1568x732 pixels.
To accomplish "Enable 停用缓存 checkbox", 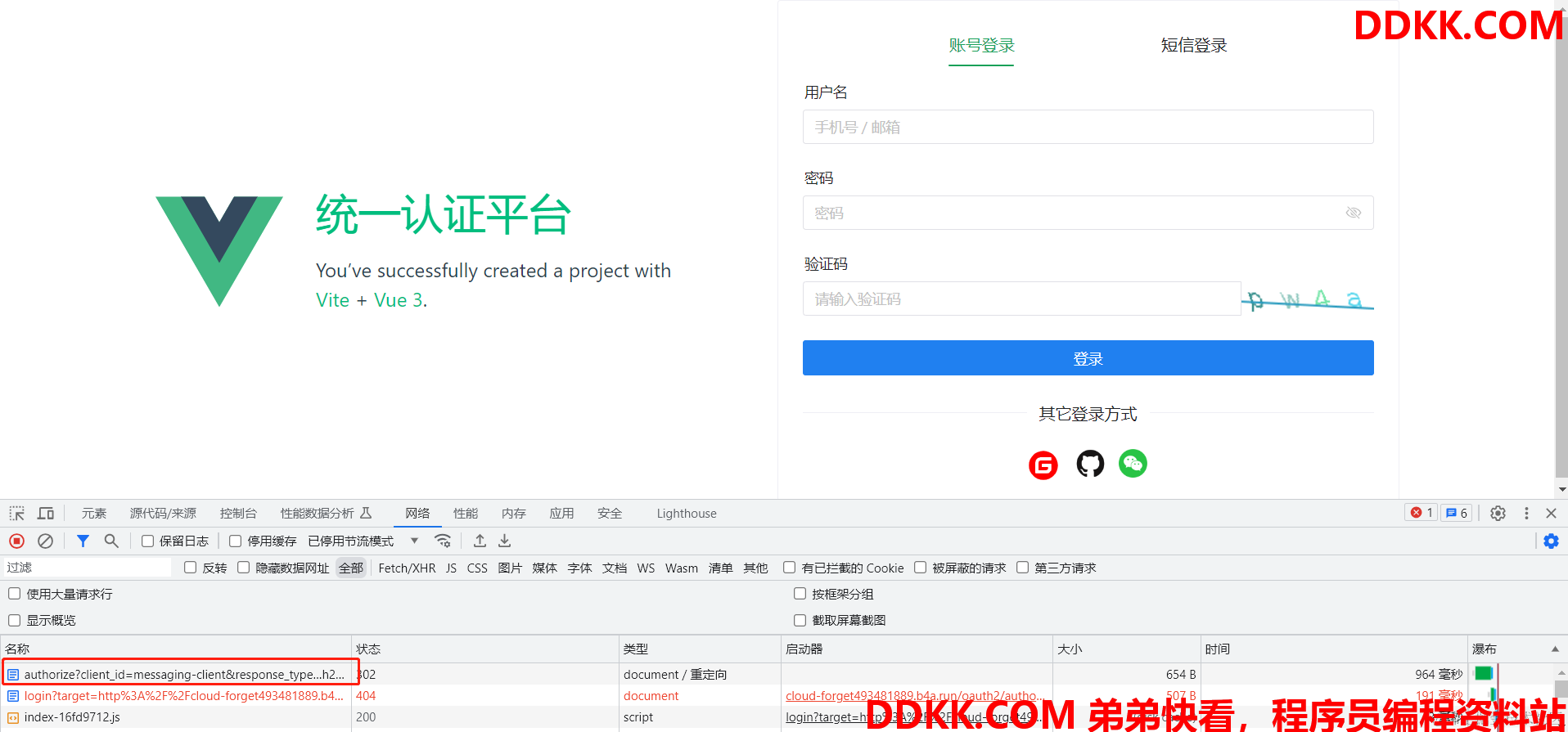I will pos(235,541).
